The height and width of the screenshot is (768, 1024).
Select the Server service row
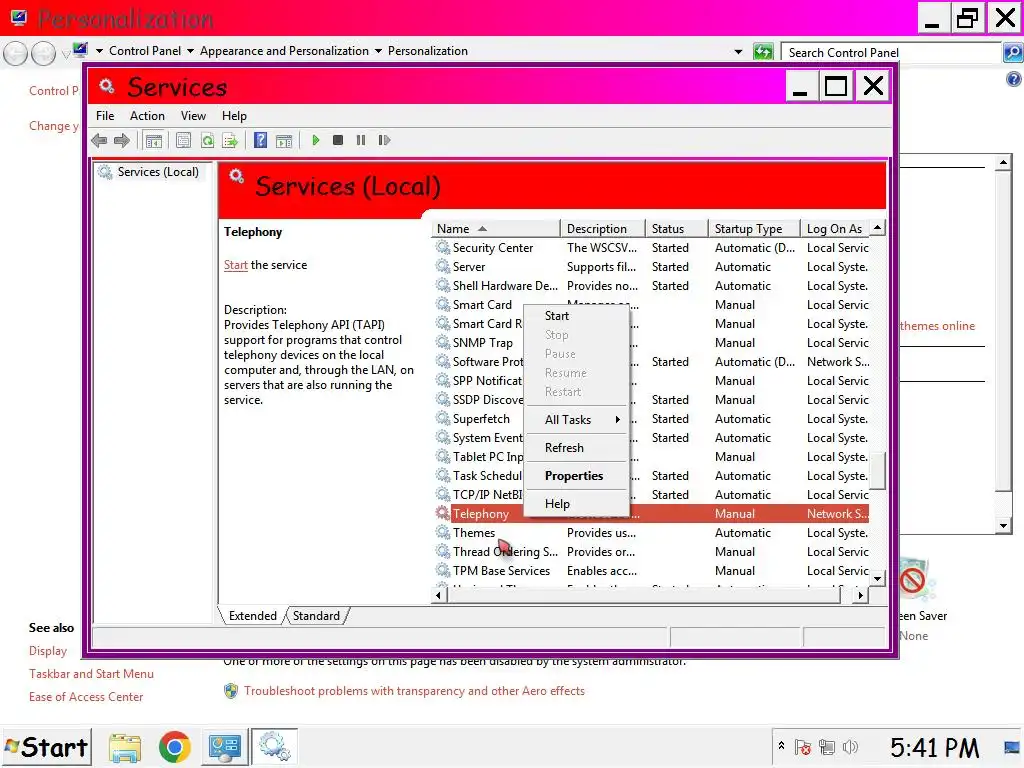pos(651,267)
